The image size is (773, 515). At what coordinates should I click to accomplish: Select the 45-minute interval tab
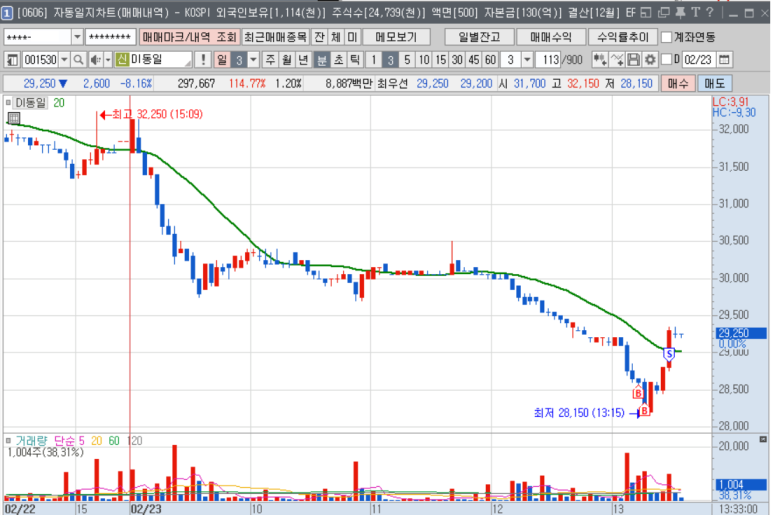click(474, 60)
